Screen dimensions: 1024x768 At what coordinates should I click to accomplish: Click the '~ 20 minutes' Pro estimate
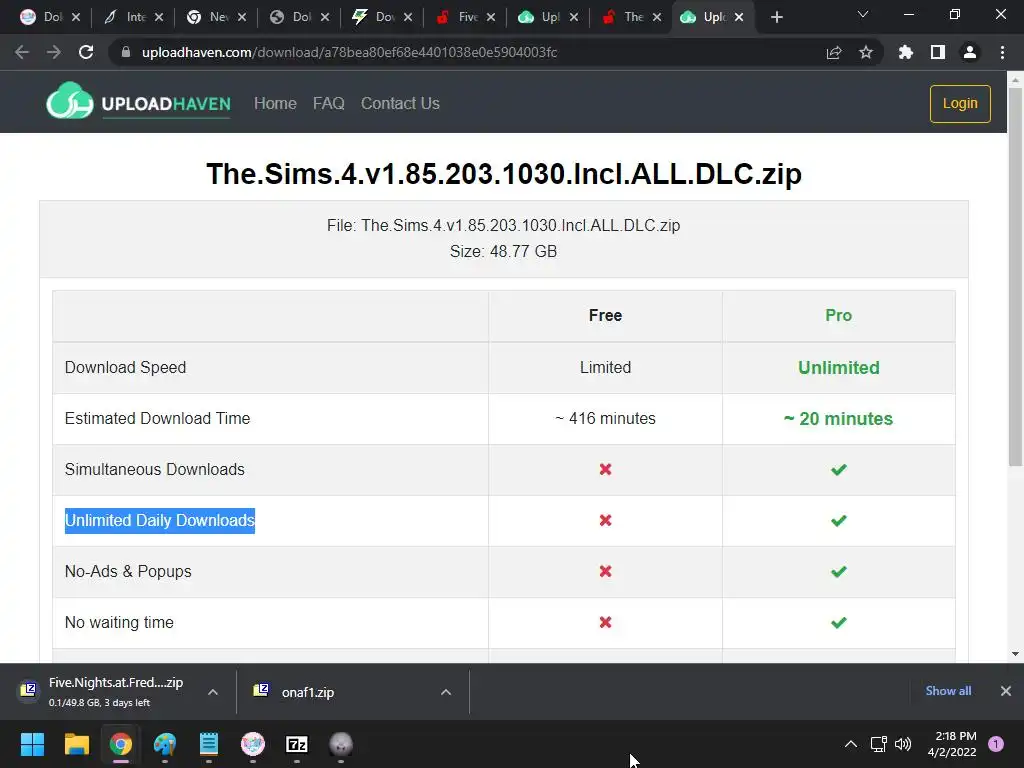coord(839,419)
